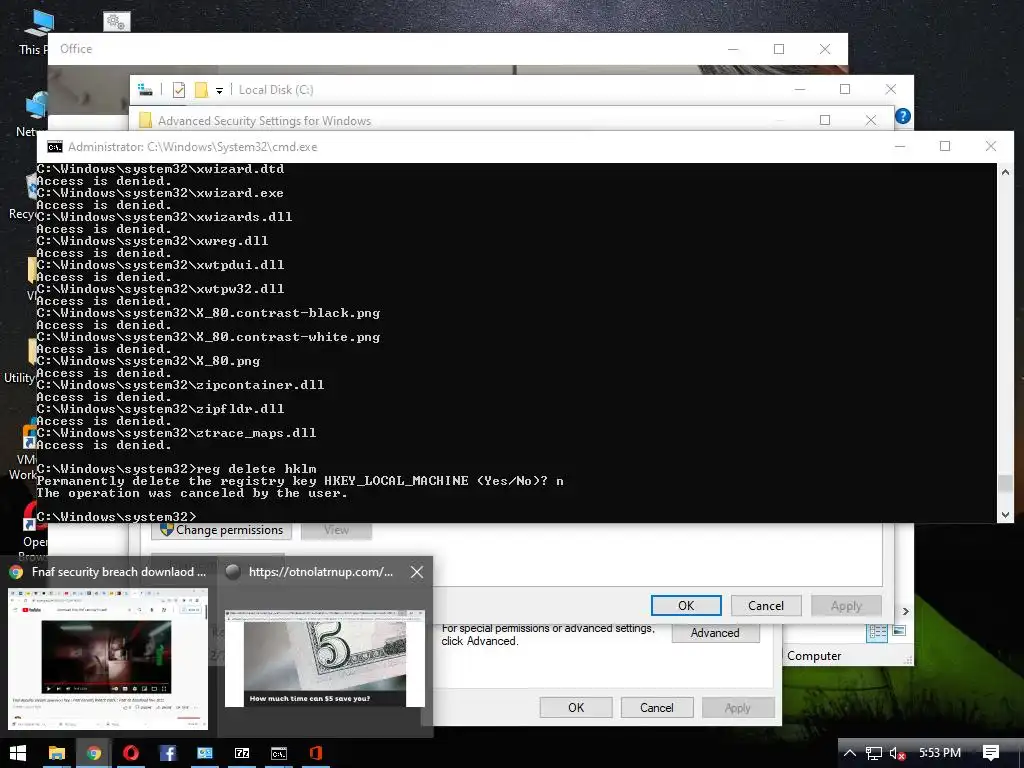Click 'The operation was canceled by the user.' line
Viewport: 1024px width, 768px height.
coord(192,493)
